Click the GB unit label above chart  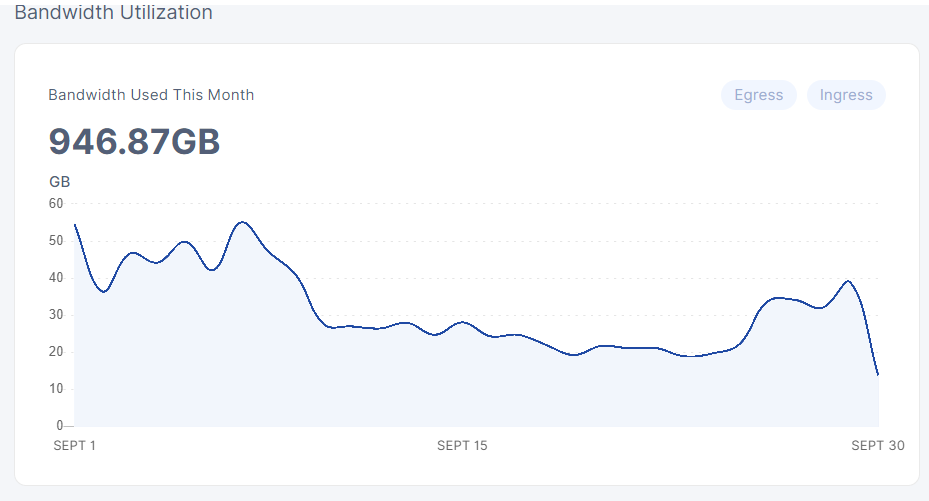[x=59, y=182]
